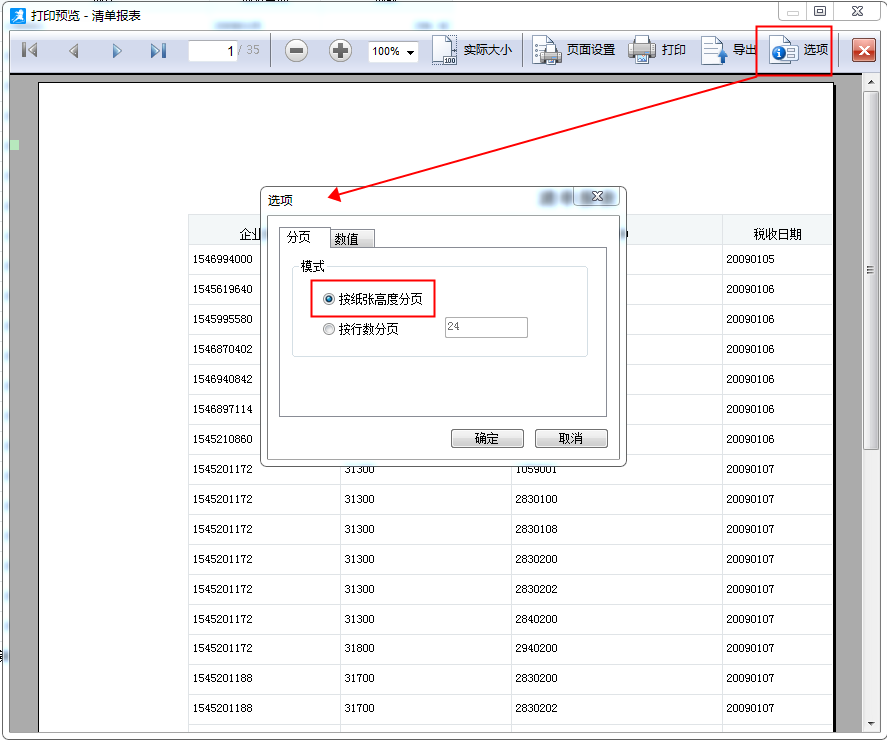
Task: Select 按行数分页 radio option
Action: point(329,329)
